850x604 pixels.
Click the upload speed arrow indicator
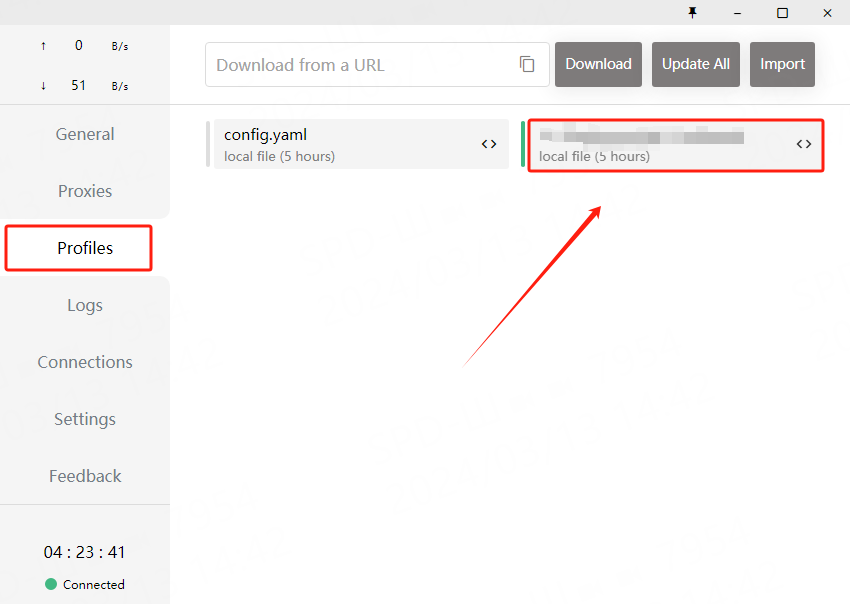click(x=43, y=46)
